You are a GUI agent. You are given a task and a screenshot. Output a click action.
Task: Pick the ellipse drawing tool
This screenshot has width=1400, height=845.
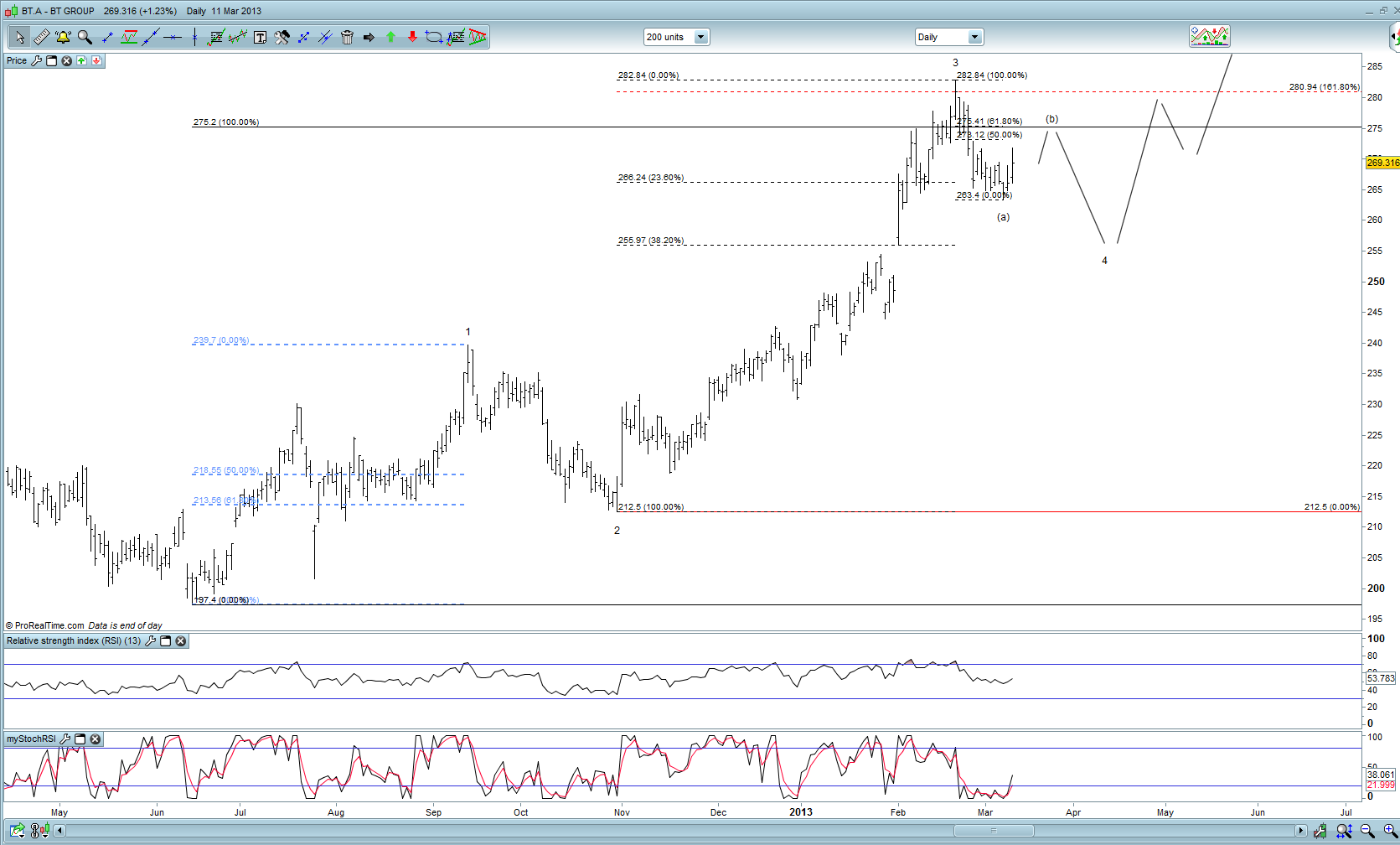tap(433, 37)
